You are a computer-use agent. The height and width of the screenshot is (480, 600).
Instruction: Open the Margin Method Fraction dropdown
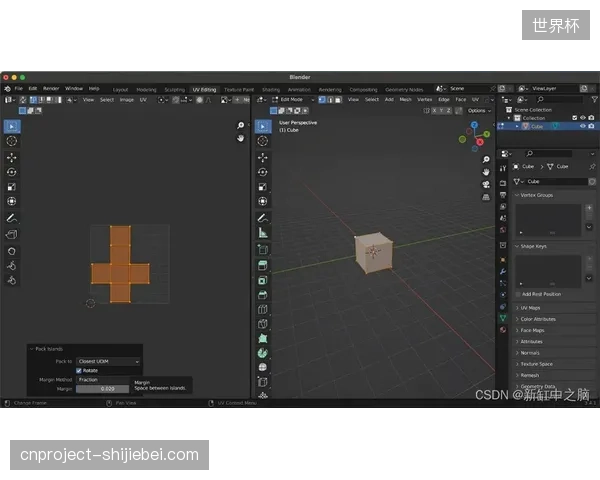103,380
